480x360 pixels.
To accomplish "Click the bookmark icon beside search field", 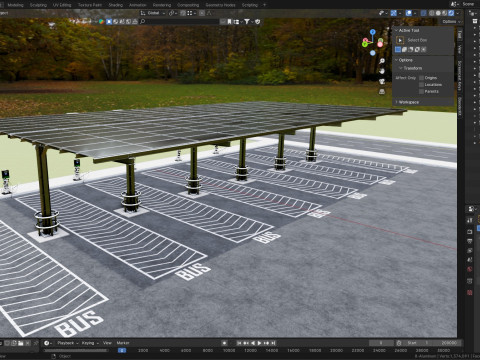I will (230, 22).
